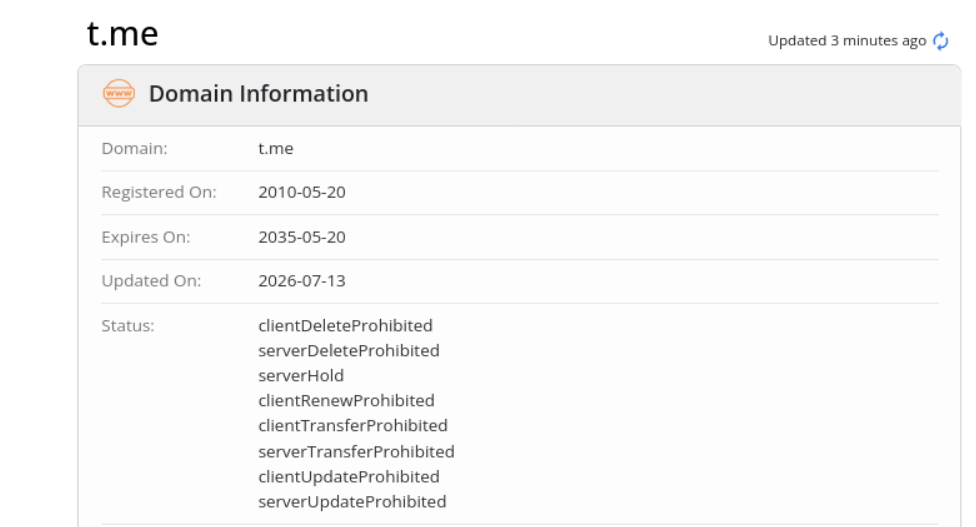This screenshot has height=527, width=976.
Task: Click the blue refresh arrows icon
Action: (941, 41)
